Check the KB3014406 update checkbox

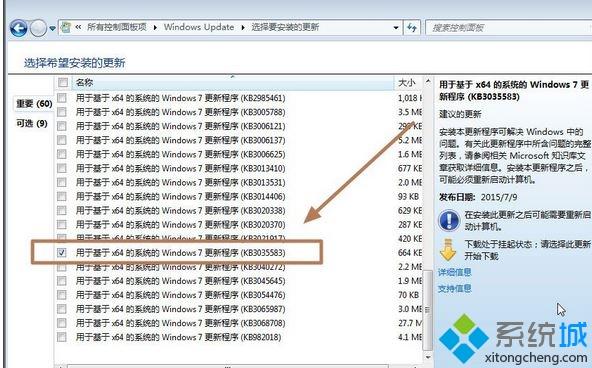[x=62, y=196]
